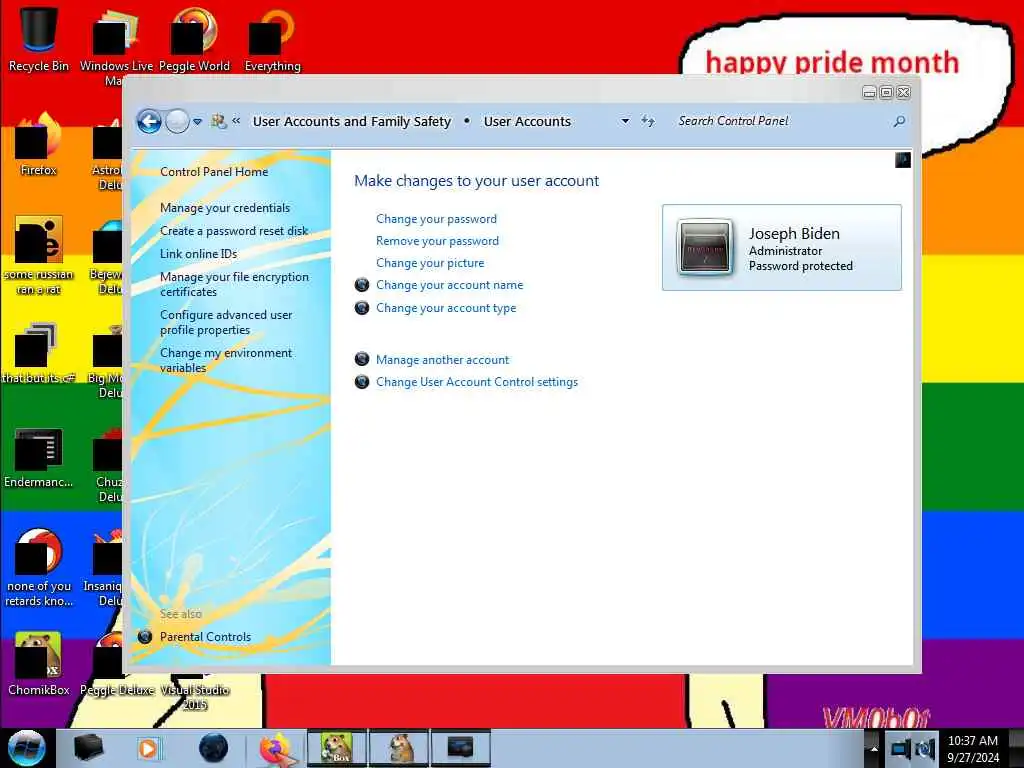1024x768 pixels.
Task: Click the help icon below search
Action: [903, 160]
